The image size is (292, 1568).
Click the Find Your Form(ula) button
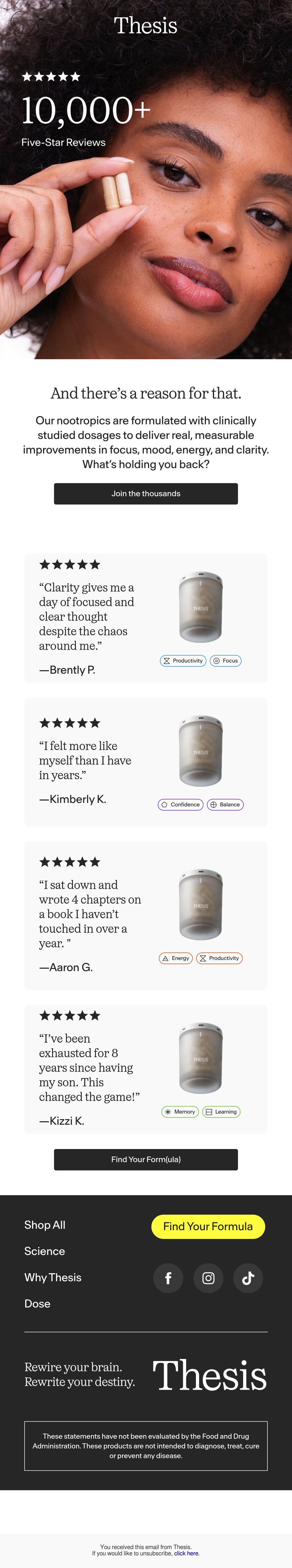coord(146,1159)
